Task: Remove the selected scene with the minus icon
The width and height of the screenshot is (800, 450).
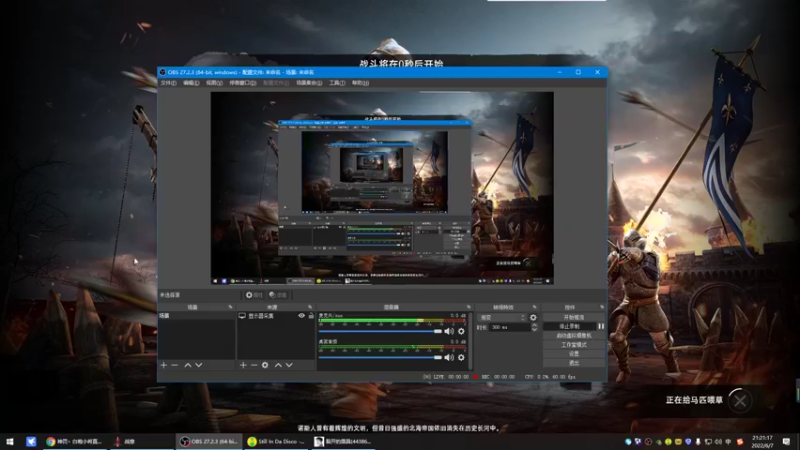Action: click(174, 365)
